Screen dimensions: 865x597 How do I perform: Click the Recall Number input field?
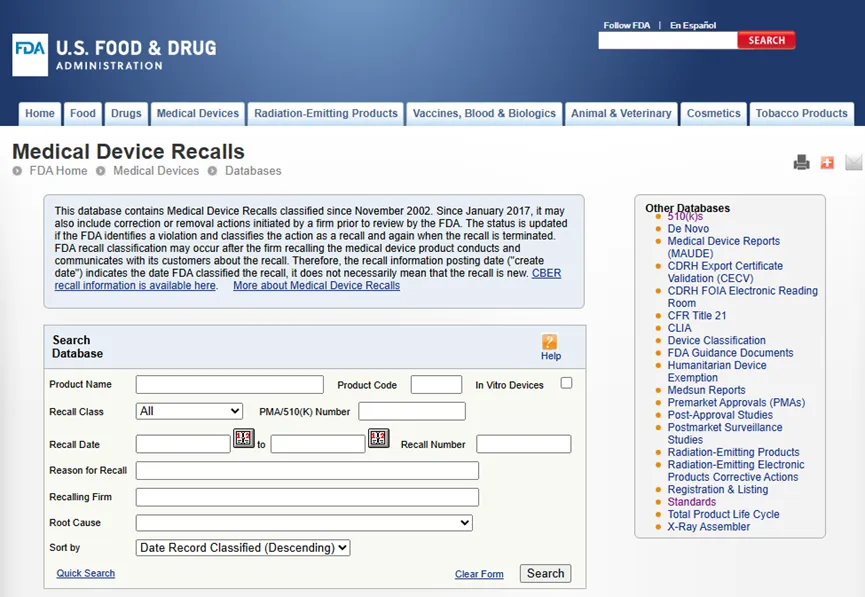[x=524, y=444]
